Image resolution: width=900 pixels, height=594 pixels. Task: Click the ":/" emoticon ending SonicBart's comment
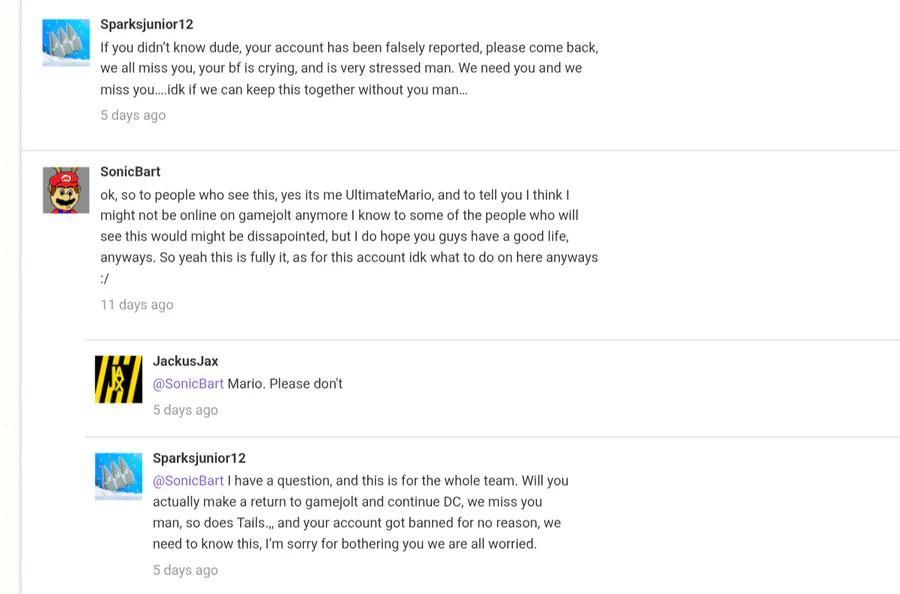tap(105, 279)
